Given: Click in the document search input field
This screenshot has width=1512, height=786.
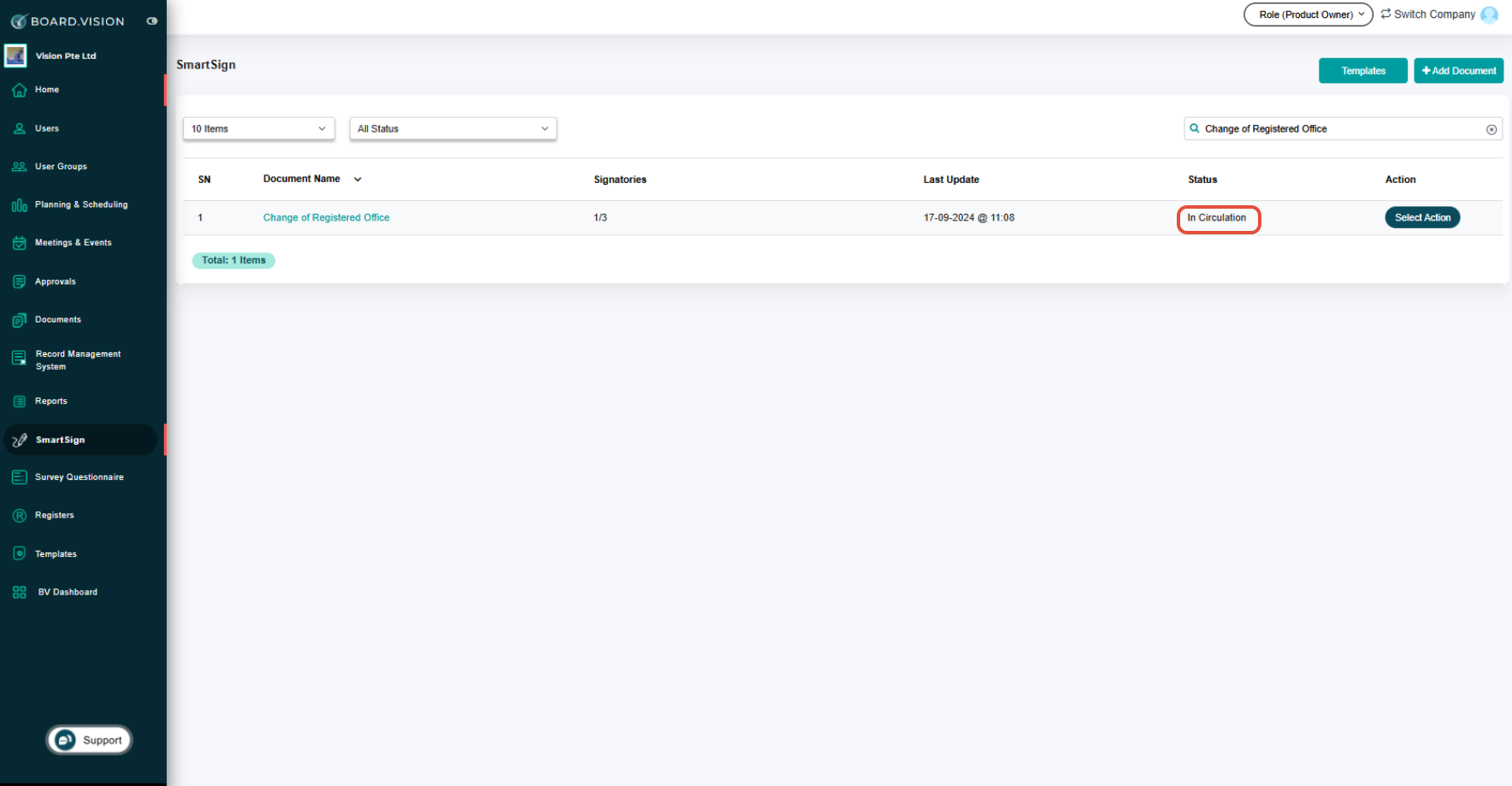Looking at the screenshot, I should tap(1343, 129).
